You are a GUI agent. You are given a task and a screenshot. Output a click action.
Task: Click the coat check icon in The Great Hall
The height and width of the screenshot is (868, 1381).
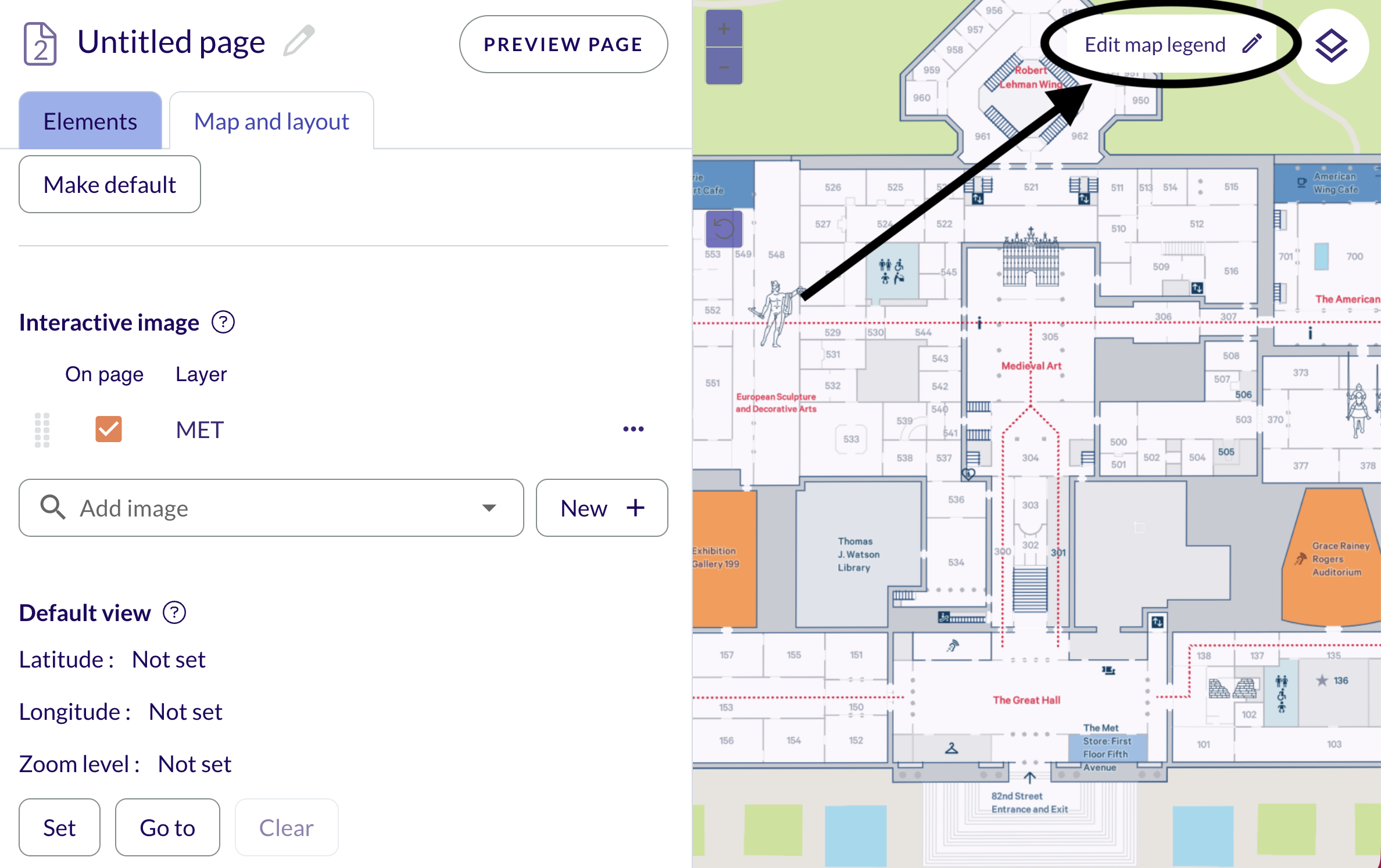pos(951,748)
